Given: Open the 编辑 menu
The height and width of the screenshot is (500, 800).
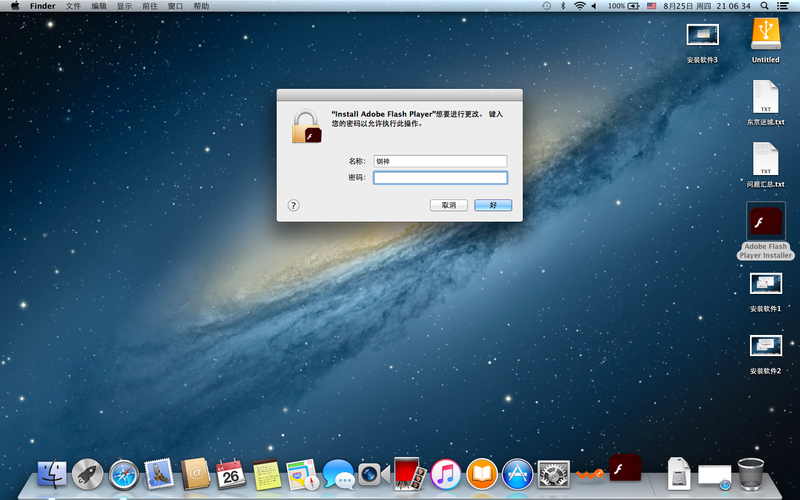Looking at the screenshot, I should pos(99,6).
